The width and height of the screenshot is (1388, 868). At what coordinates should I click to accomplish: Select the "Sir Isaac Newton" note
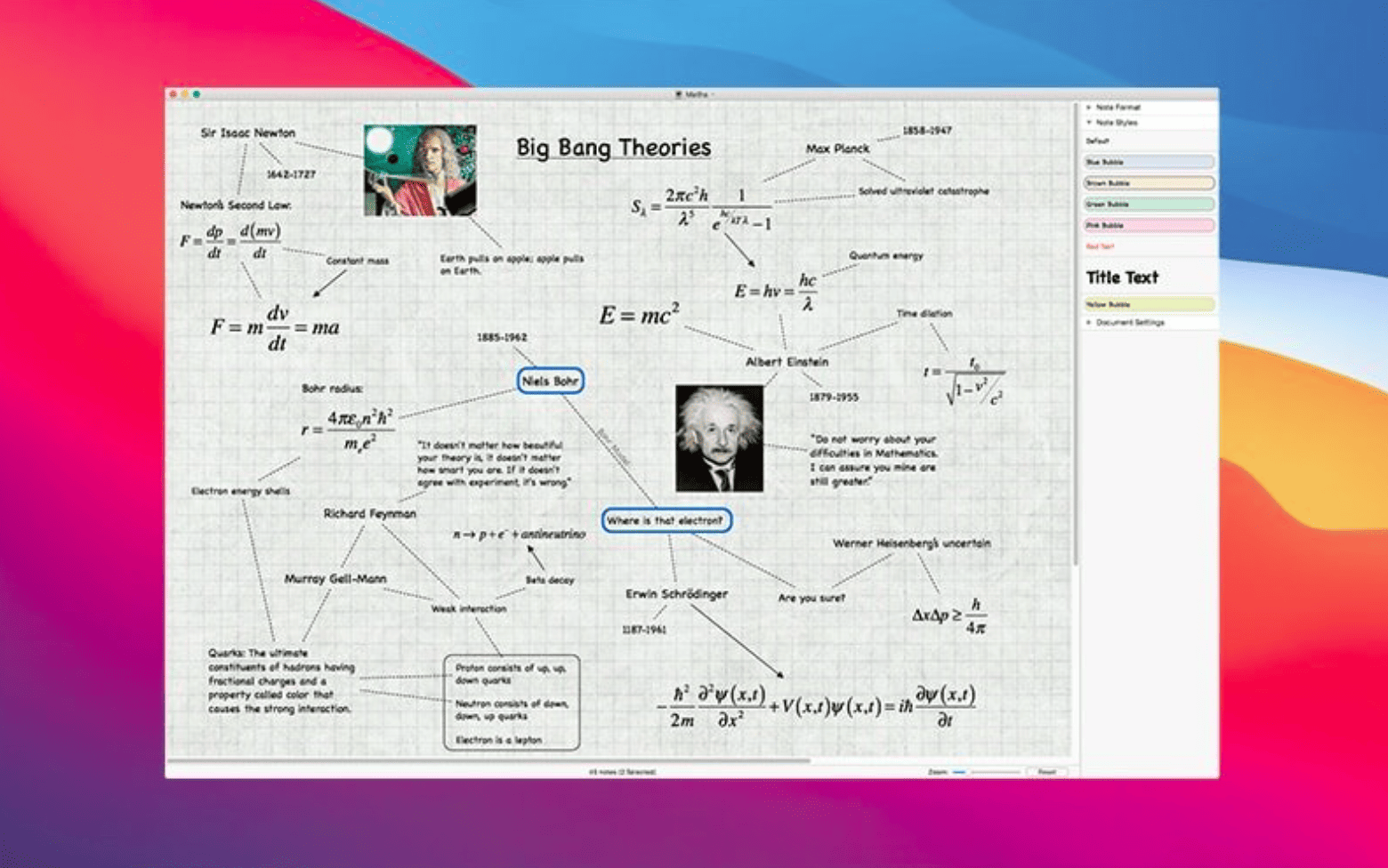(x=248, y=133)
